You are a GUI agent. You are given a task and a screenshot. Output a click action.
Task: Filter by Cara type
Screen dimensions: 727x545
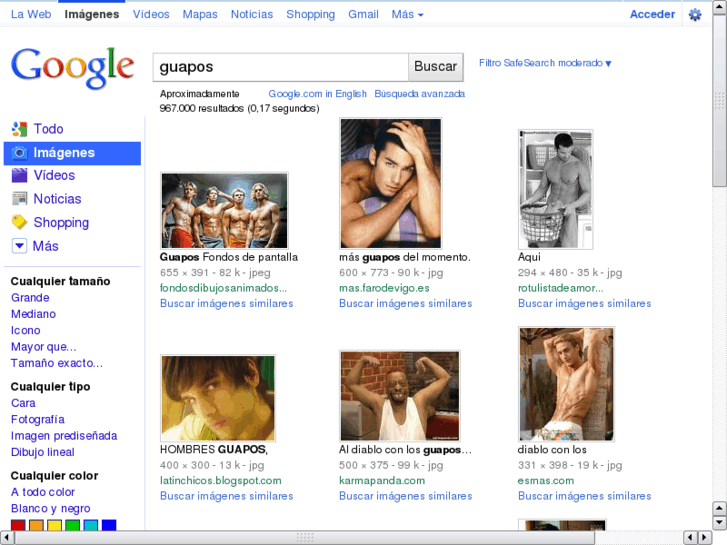[23, 403]
